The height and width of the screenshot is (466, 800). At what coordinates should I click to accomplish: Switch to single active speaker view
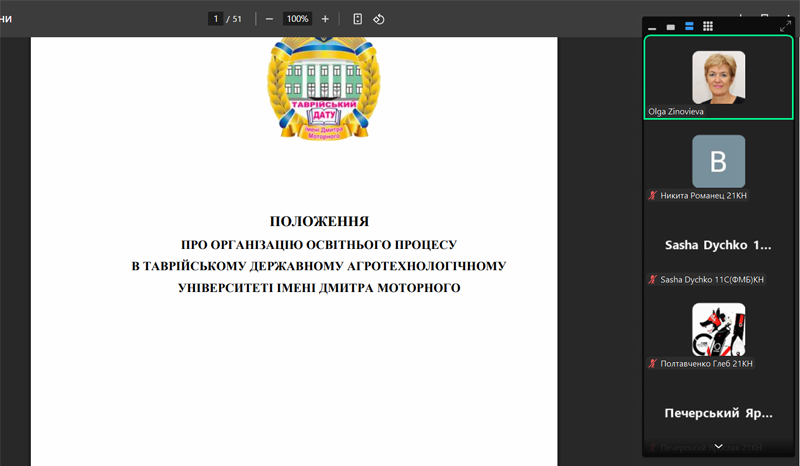pos(671,27)
